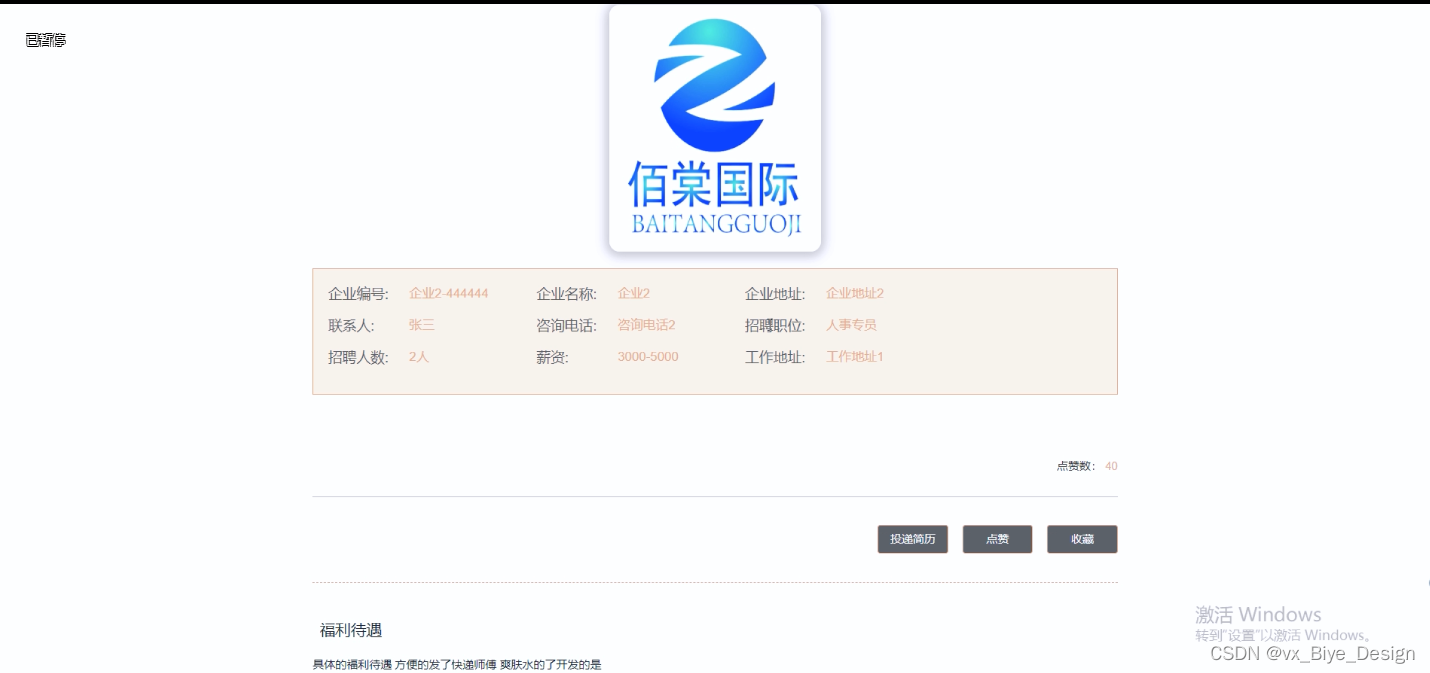The image size is (1430, 673).
Task: Click the 咨询电话 label
Action: 566,326
